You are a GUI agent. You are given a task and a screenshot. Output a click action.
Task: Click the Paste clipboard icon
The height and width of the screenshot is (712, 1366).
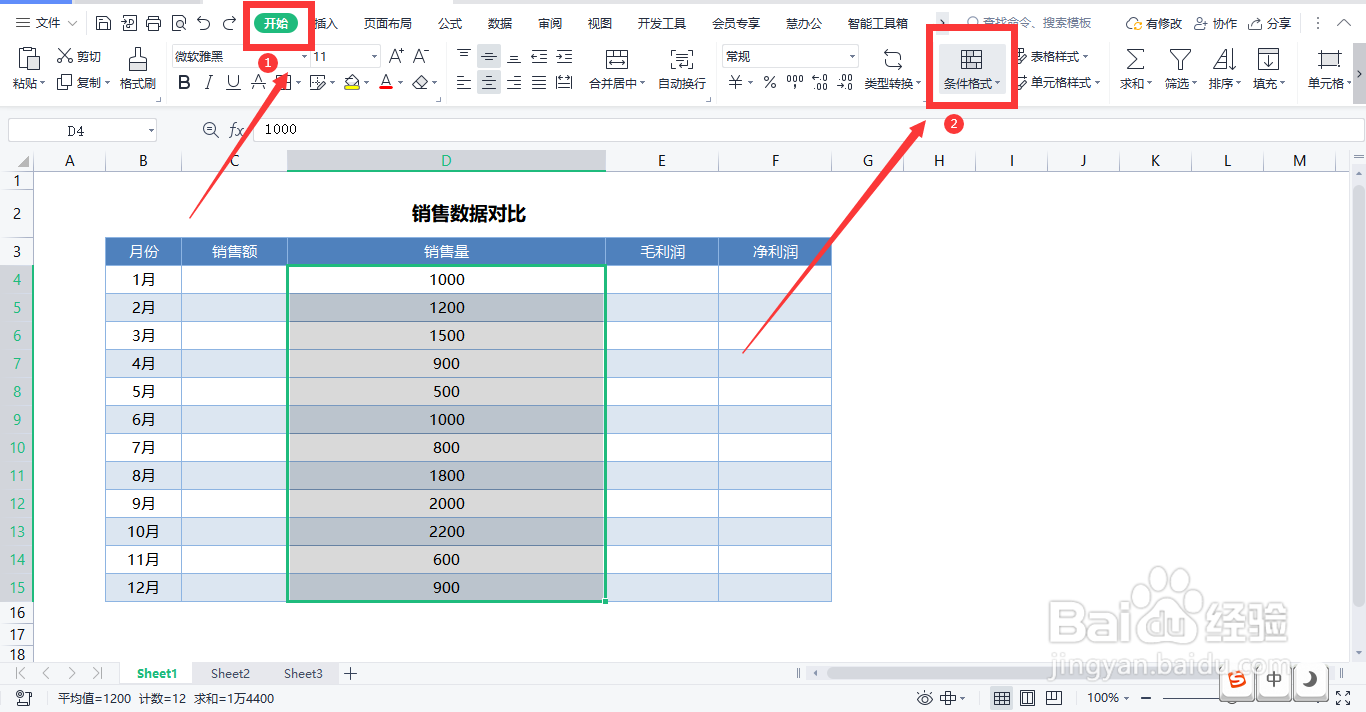(29, 58)
